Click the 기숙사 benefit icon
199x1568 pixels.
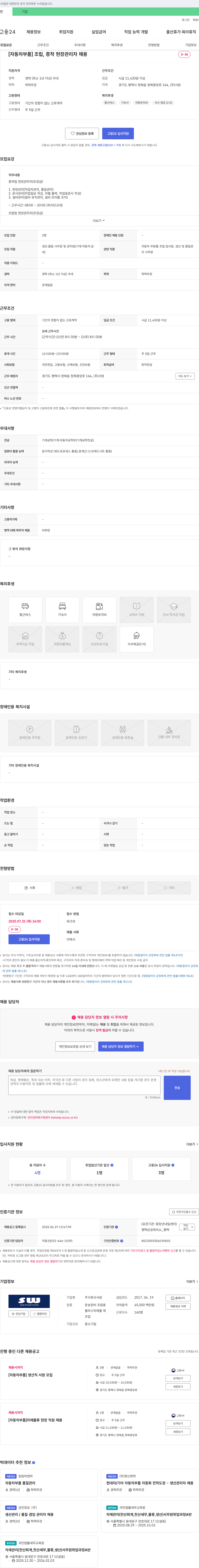pos(62,610)
